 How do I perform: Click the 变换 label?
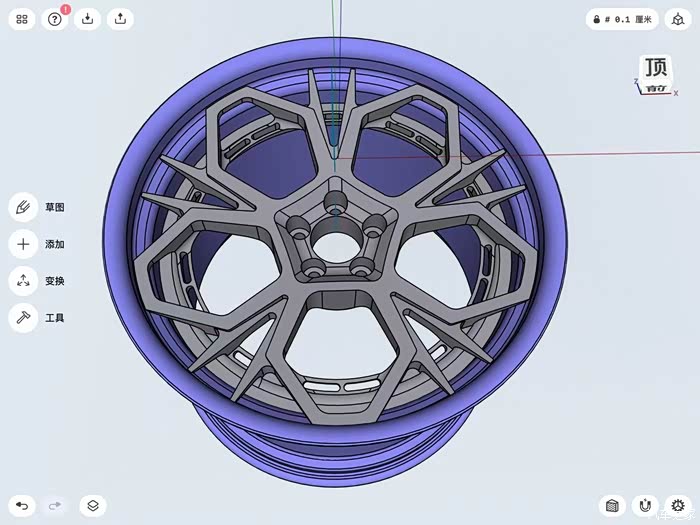coord(54,281)
